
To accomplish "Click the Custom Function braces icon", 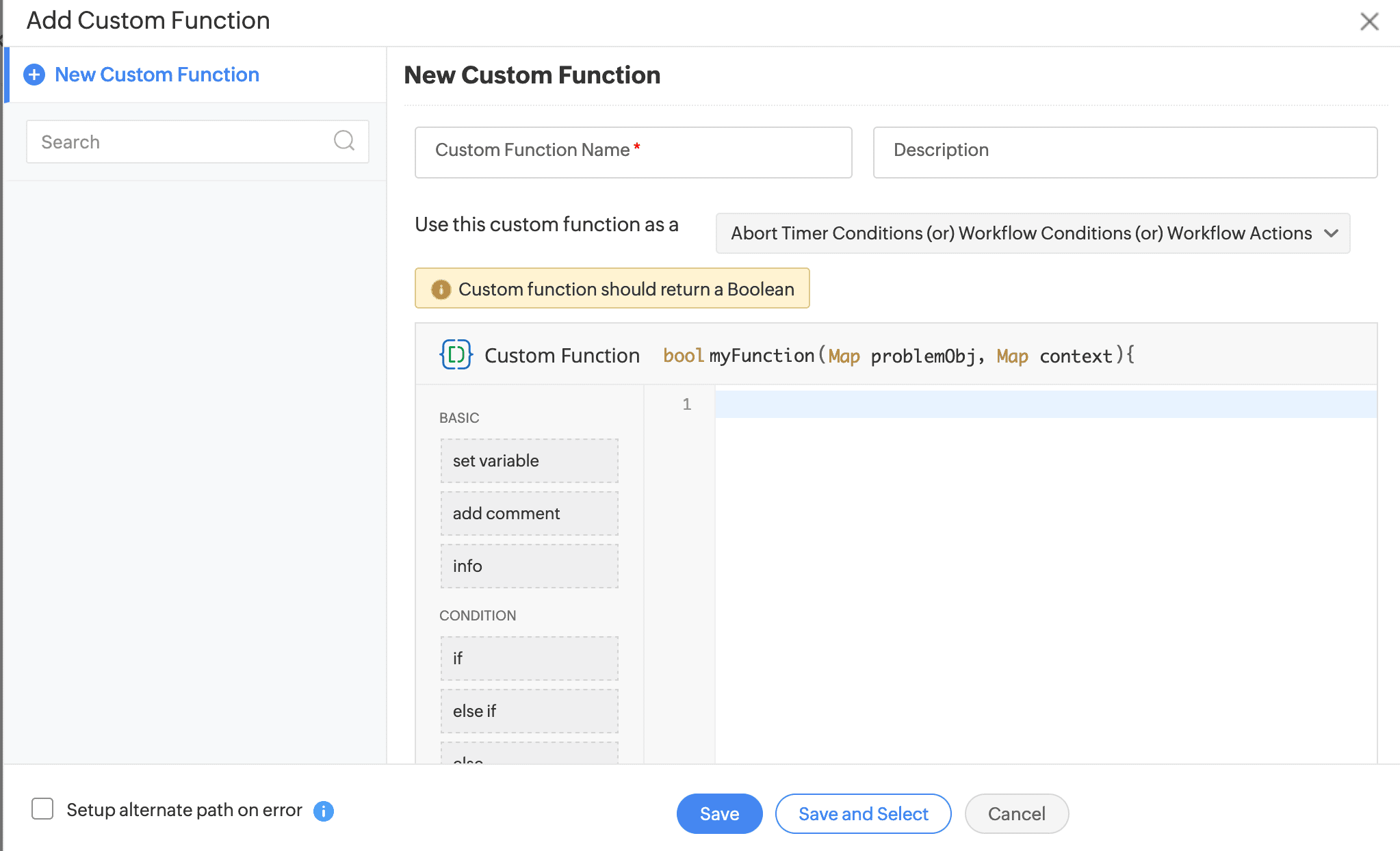I will point(456,354).
